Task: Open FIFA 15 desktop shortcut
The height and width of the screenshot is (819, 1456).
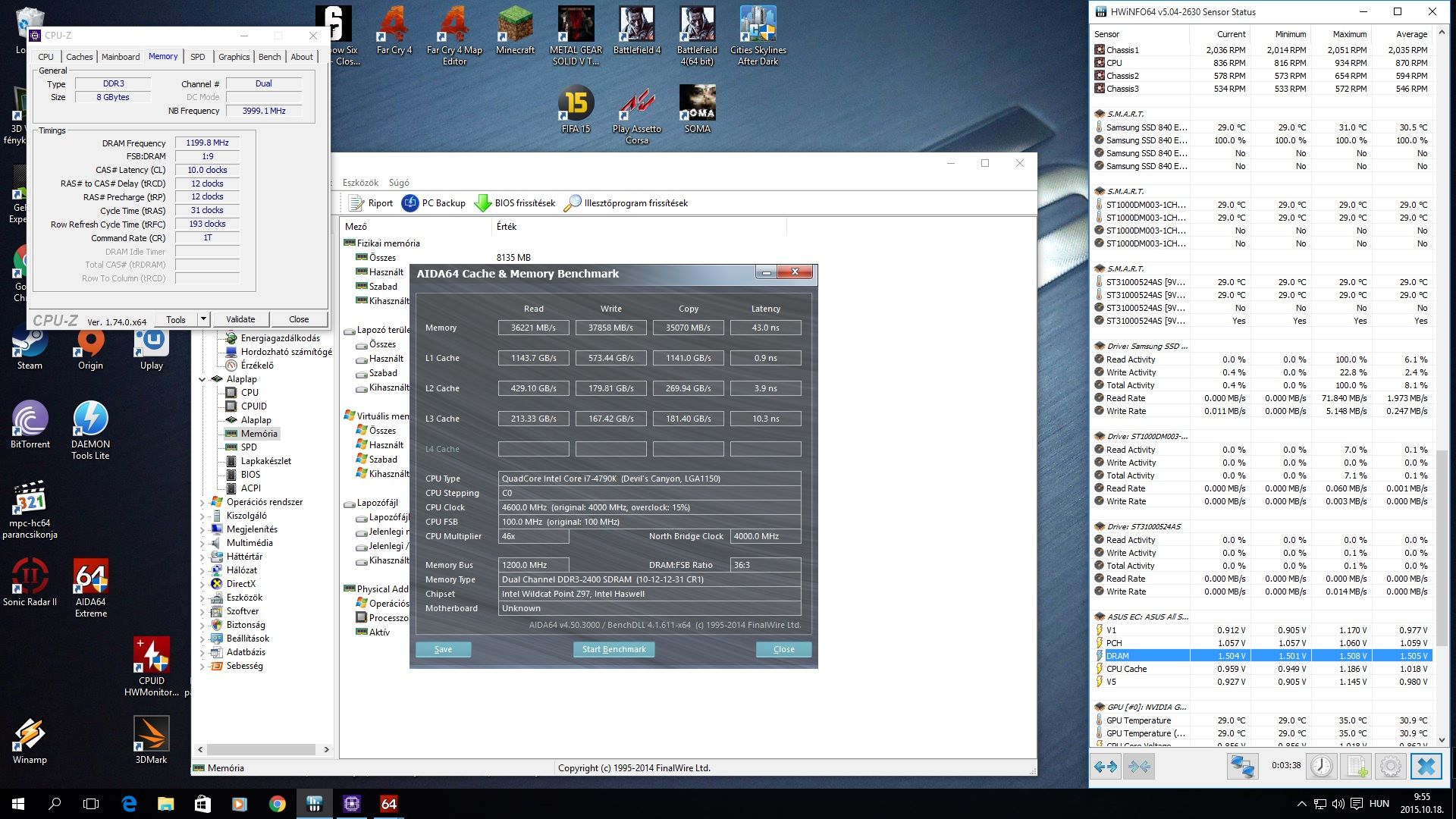Action: (x=576, y=110)
